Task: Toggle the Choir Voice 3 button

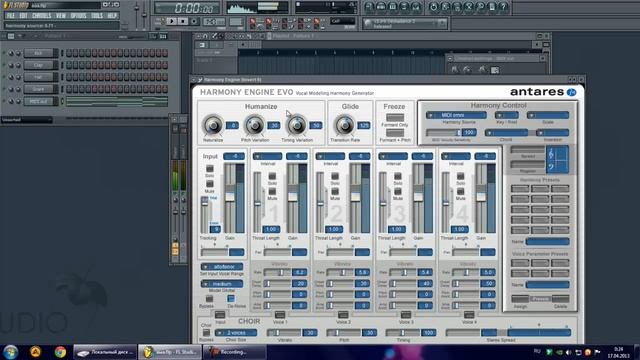Action: [x=405, y=315]
